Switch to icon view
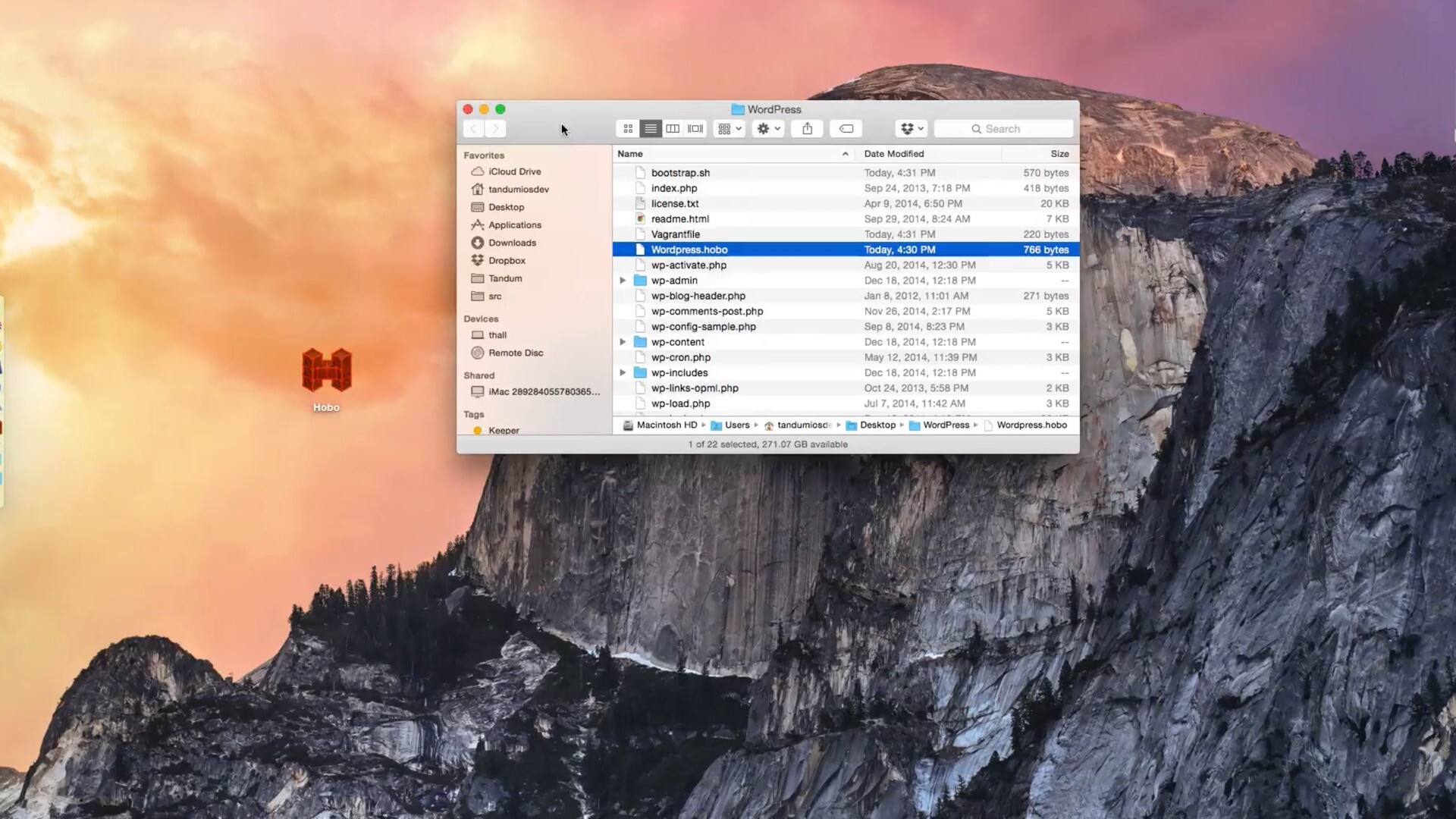The image size is (1456, 819). click(628, 129)
